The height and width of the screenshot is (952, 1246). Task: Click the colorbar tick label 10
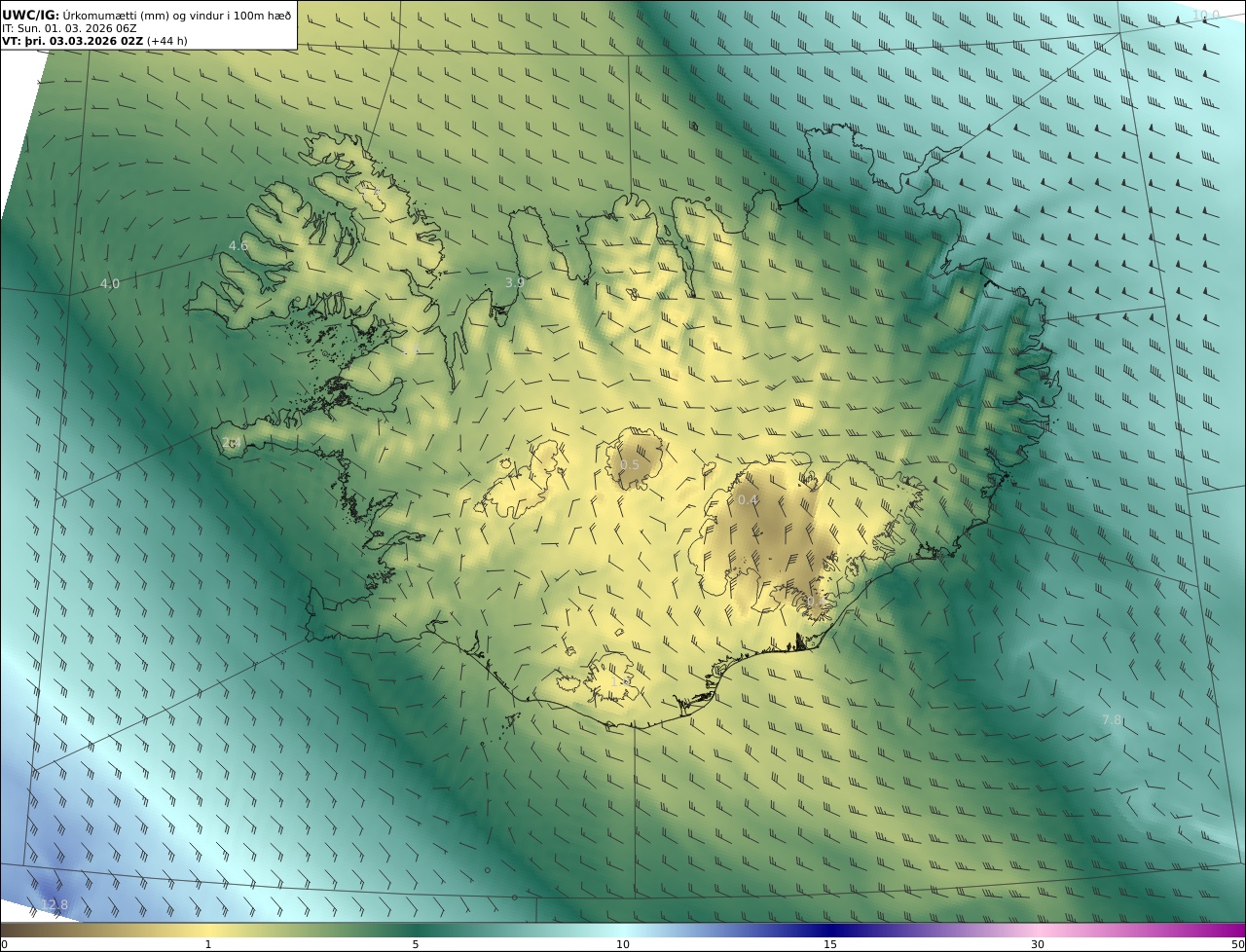(x=623, y=944)
